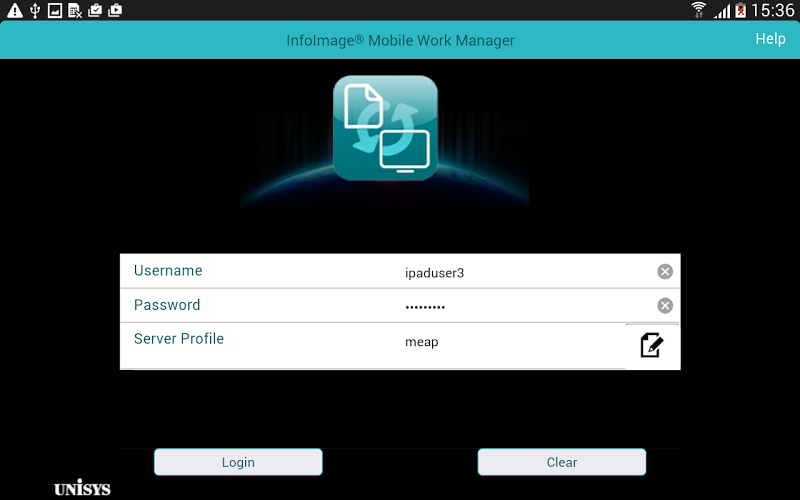Clear the Password field with X icon
The width and height of the screenshot is (800, 500).
[x=665, y=306]
